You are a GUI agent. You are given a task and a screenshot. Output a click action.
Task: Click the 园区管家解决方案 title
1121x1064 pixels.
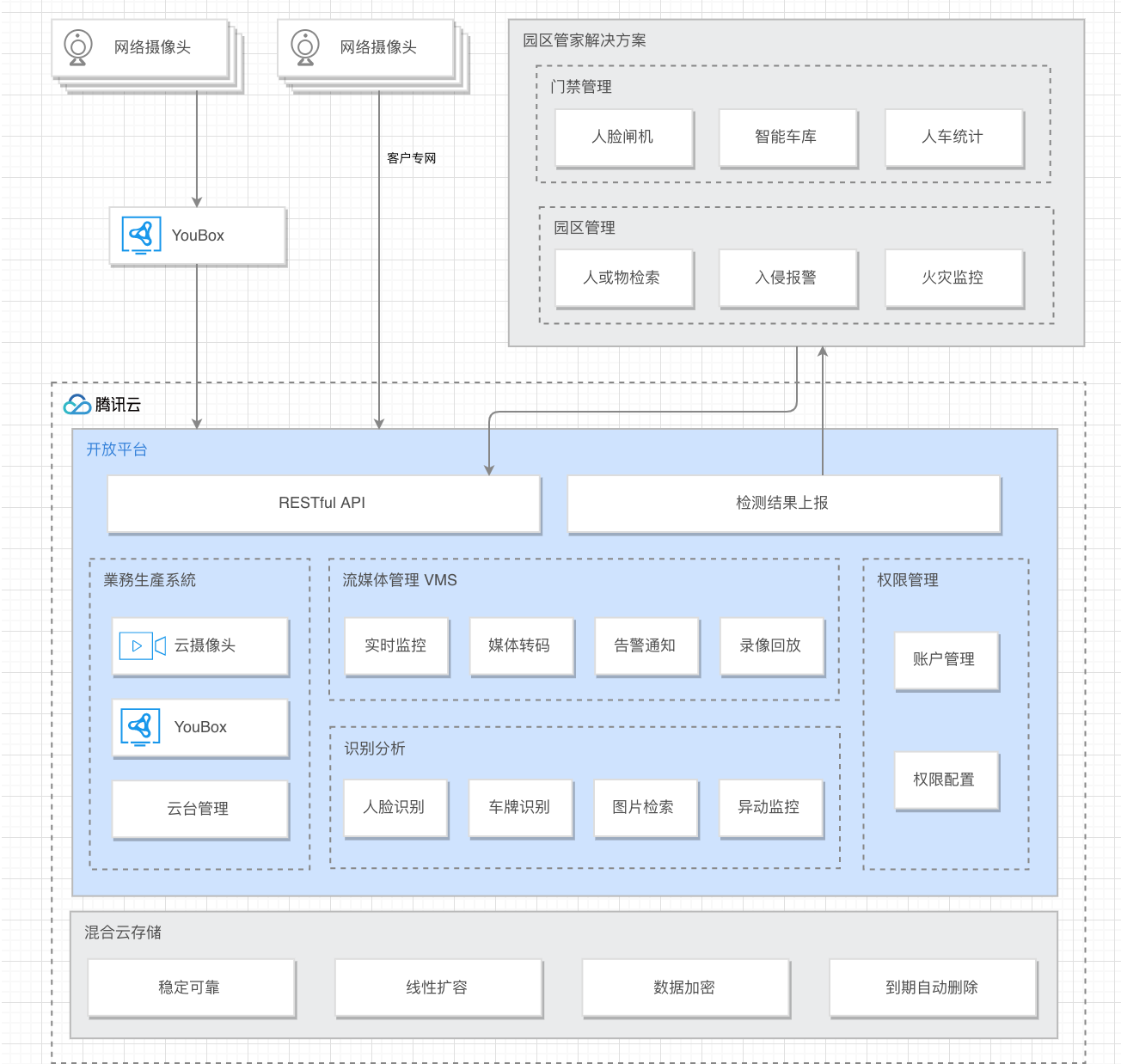click(585, 40)
